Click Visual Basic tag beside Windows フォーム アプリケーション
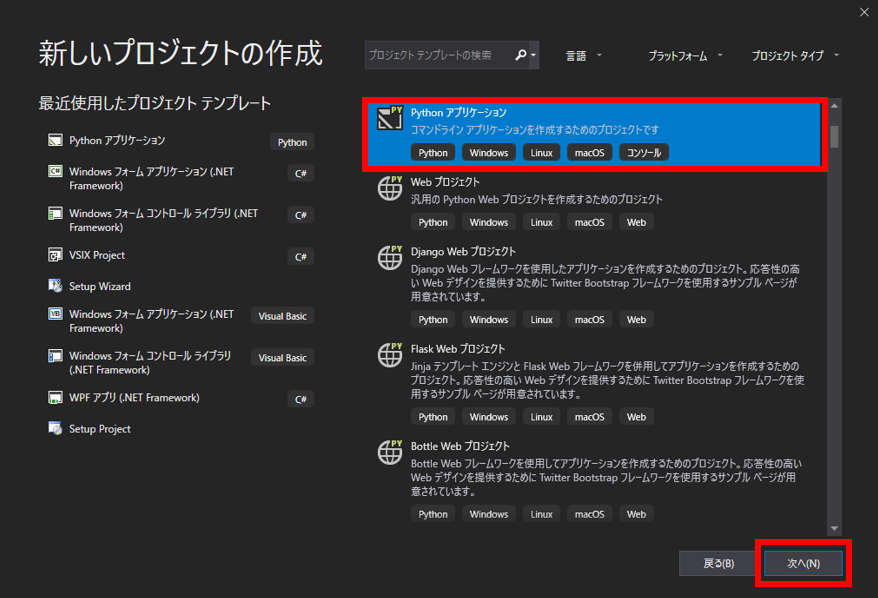Image resolution: width=878 pixels, height=598 pixels. [x=282, y=316]
